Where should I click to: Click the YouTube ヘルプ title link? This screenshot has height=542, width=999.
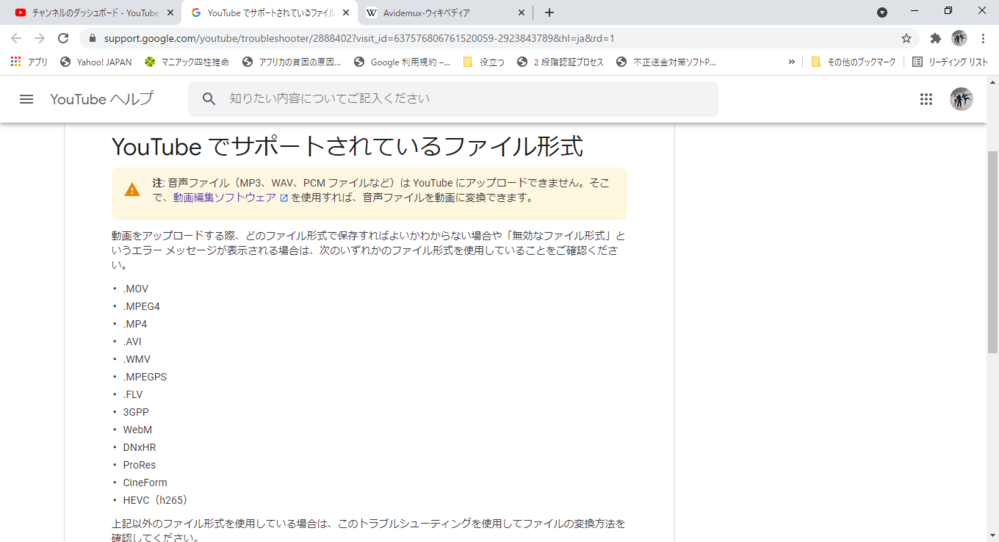pos(102,99)
